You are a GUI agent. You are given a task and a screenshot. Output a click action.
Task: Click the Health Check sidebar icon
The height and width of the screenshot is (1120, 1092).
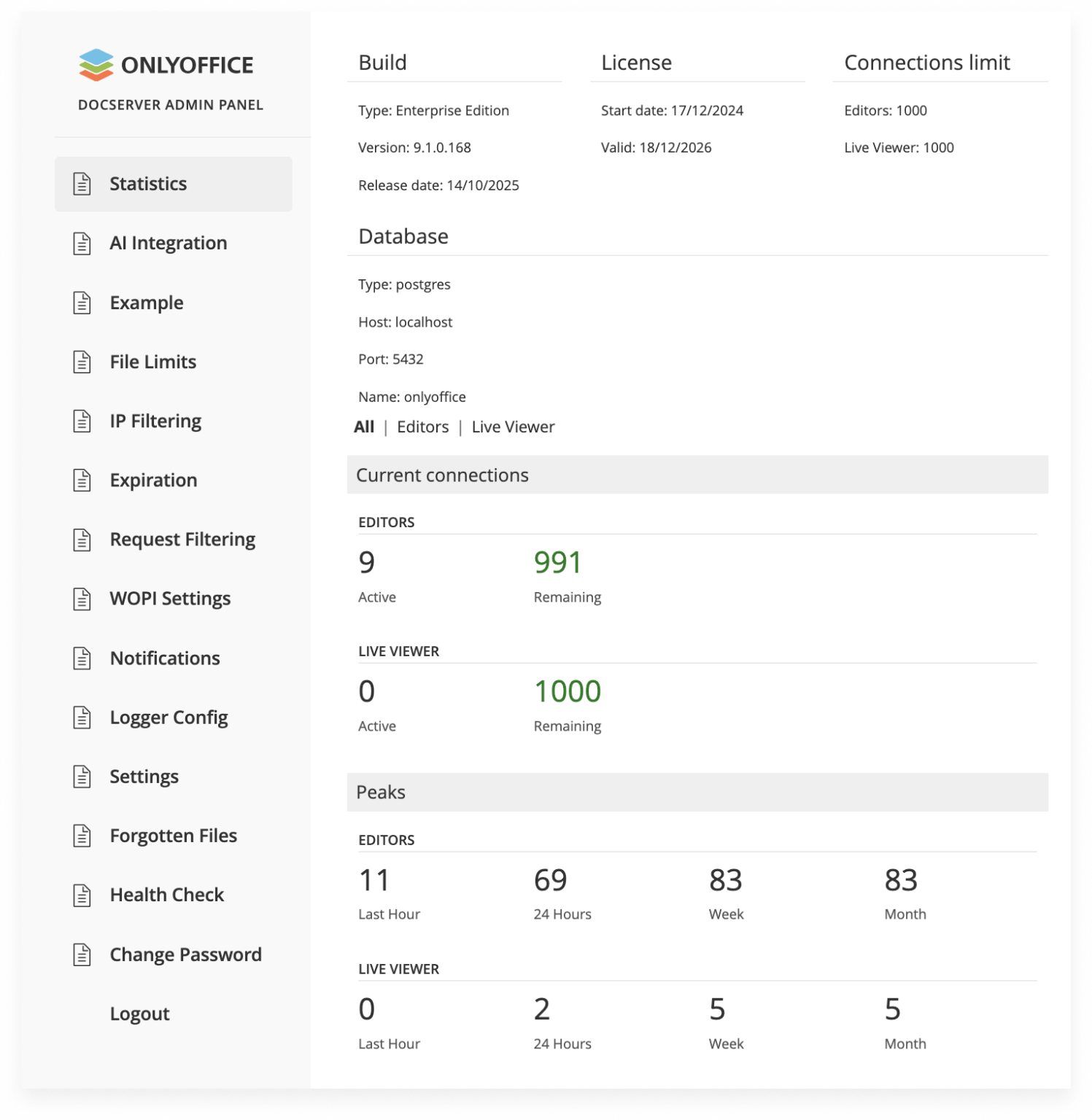81,895
